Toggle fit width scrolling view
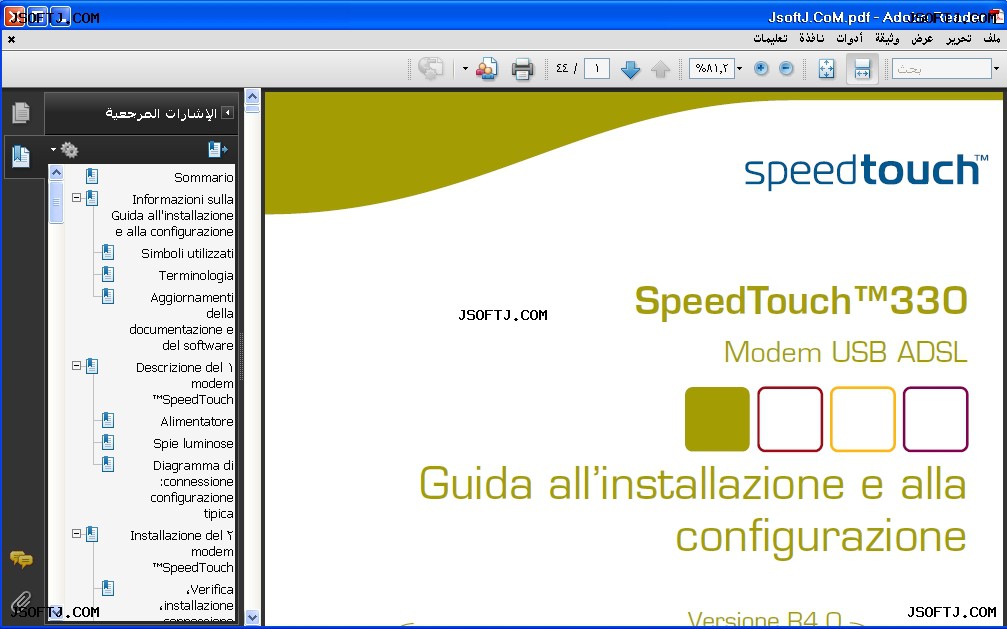Viewport: 1007px width, 629px height. click(862, 69)
